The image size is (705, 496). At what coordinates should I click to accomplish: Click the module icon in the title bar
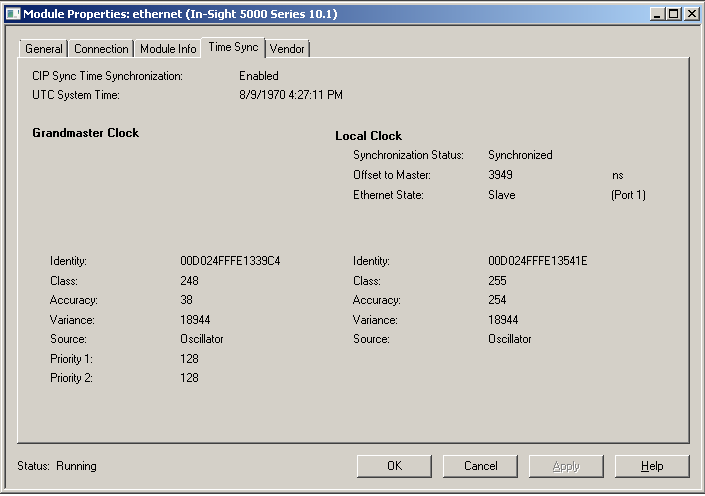point(12,13)
